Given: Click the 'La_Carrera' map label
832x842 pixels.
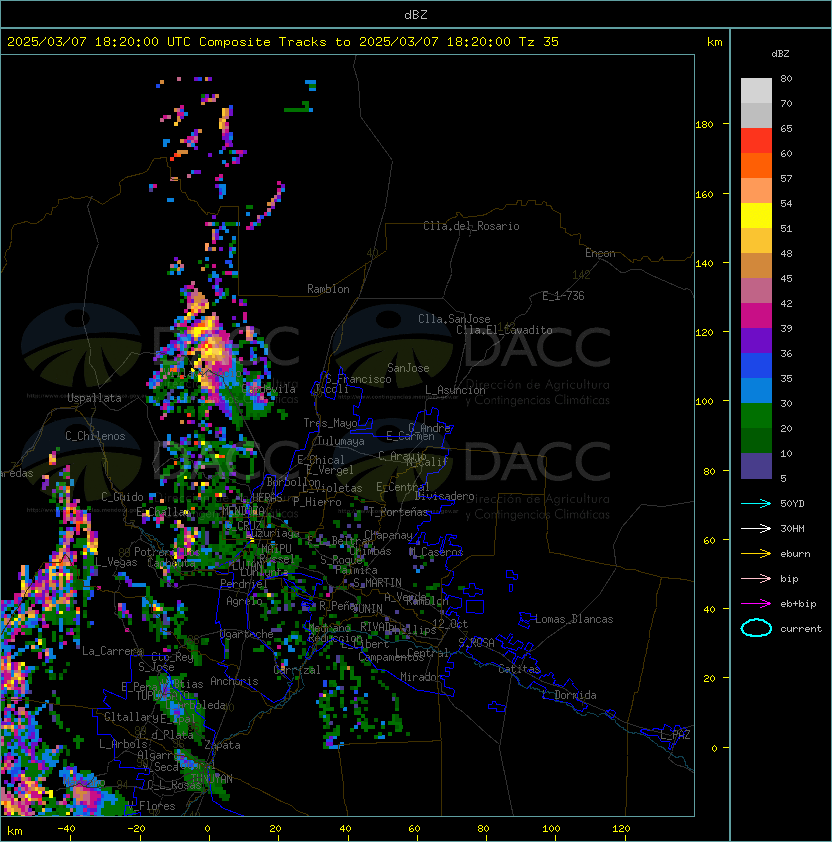Looking at the screenshot, I should (112, 651).
